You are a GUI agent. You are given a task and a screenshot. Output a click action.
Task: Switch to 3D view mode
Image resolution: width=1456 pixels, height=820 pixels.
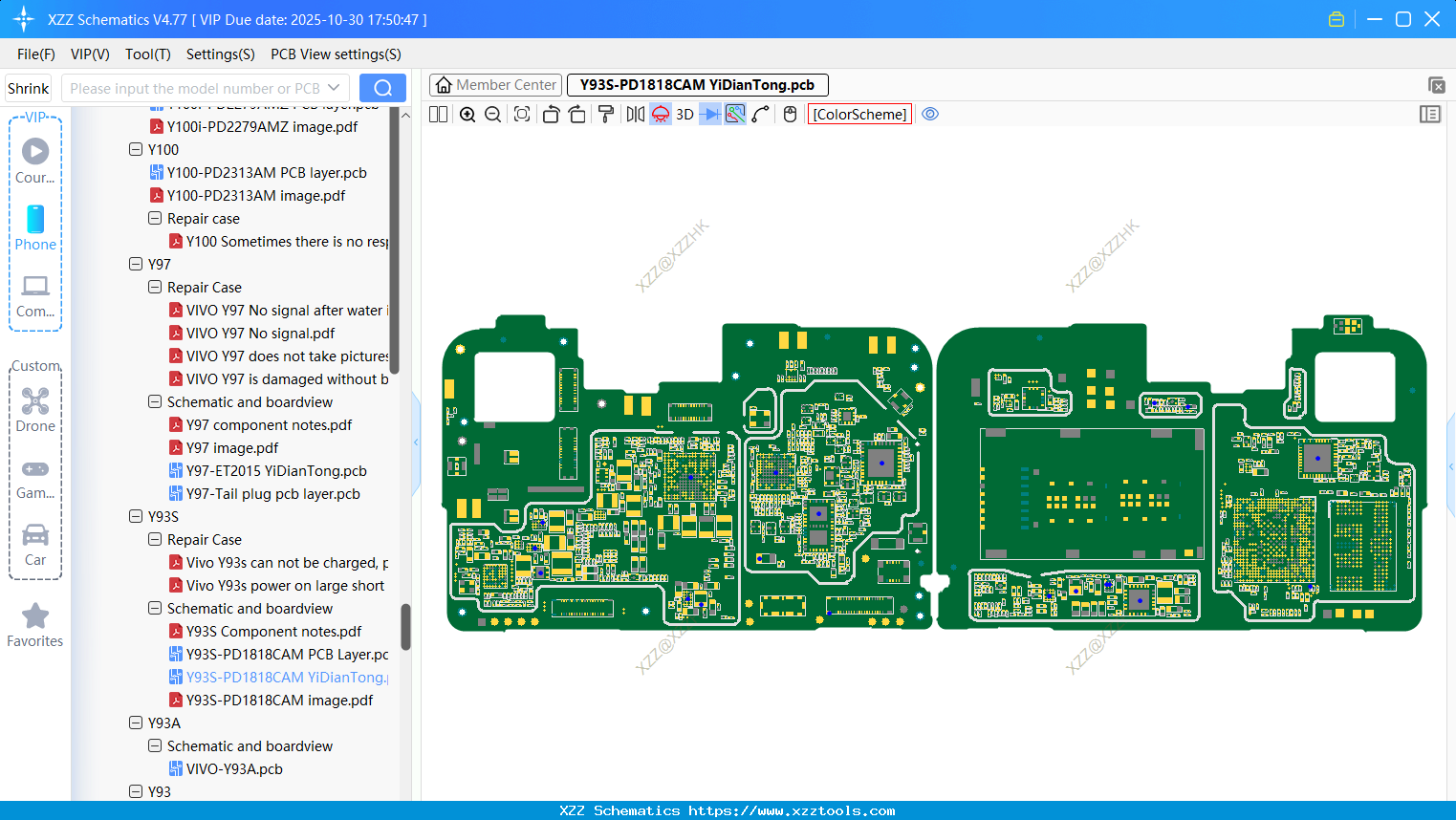(x=685, y=114)
